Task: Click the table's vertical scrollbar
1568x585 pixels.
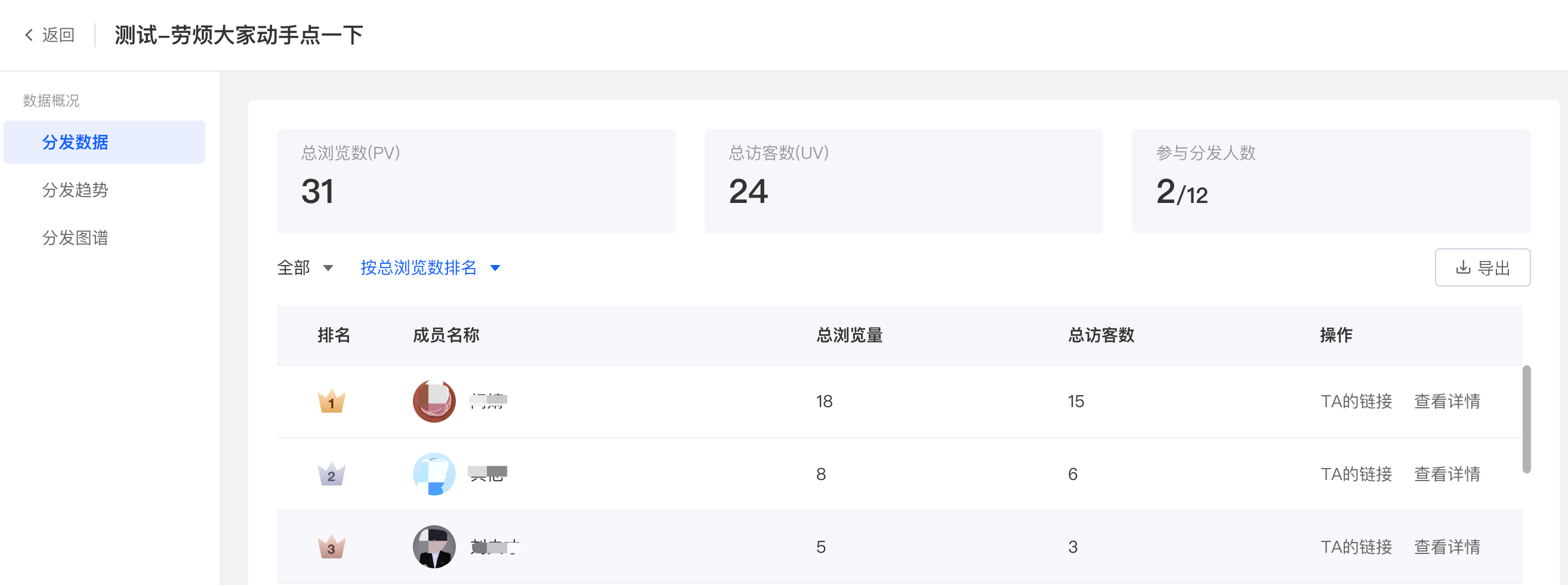Action: (x=1526, y=419)
